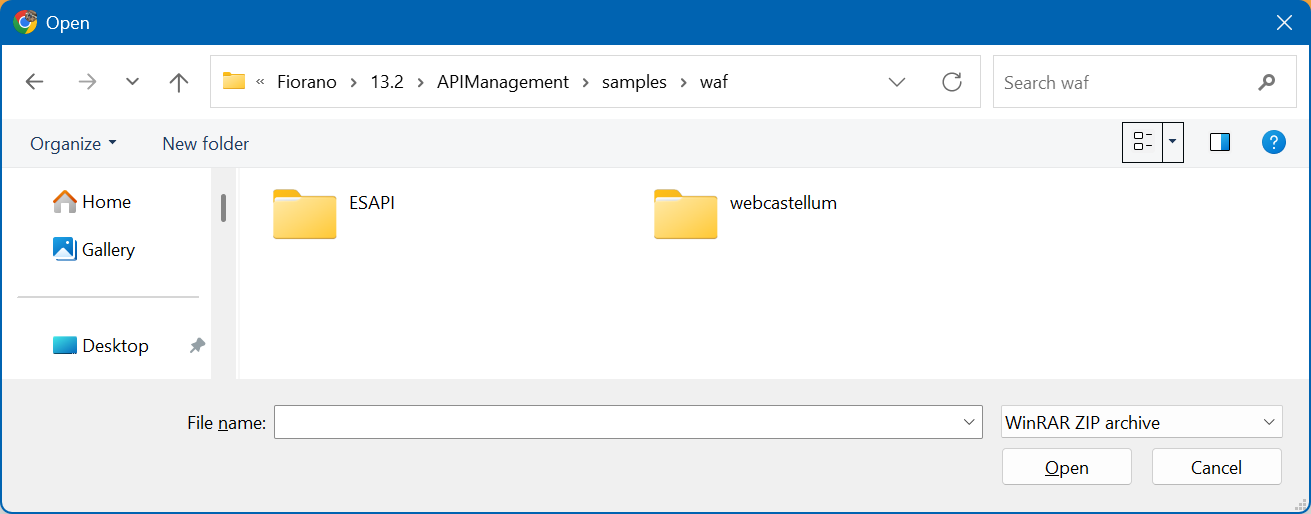Click the Forward navigation arrow

tap(87, 82)
